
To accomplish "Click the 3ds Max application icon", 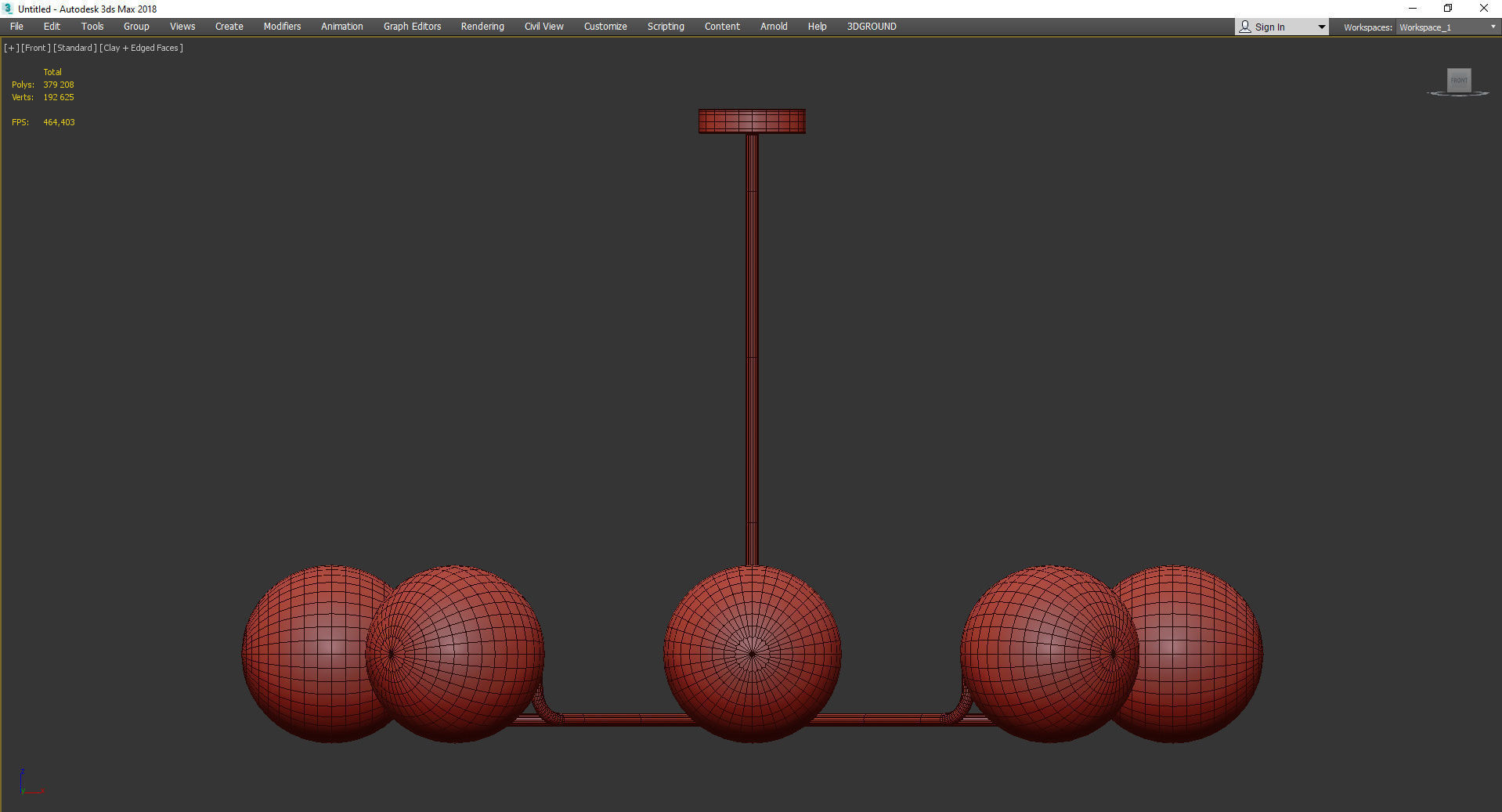I will (x=9, y=9).
